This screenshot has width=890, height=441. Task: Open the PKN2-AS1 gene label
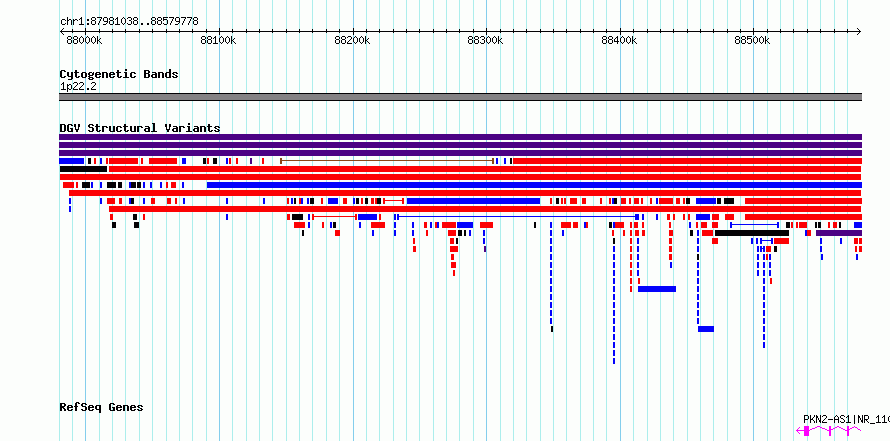tap(846, 419)
